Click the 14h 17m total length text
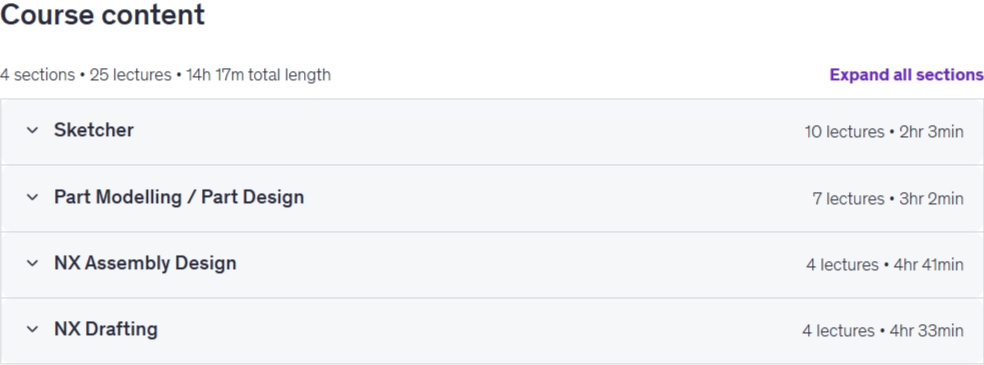This screenshot has height=365, width=984. pyautogui.click(x=259, y=75)
